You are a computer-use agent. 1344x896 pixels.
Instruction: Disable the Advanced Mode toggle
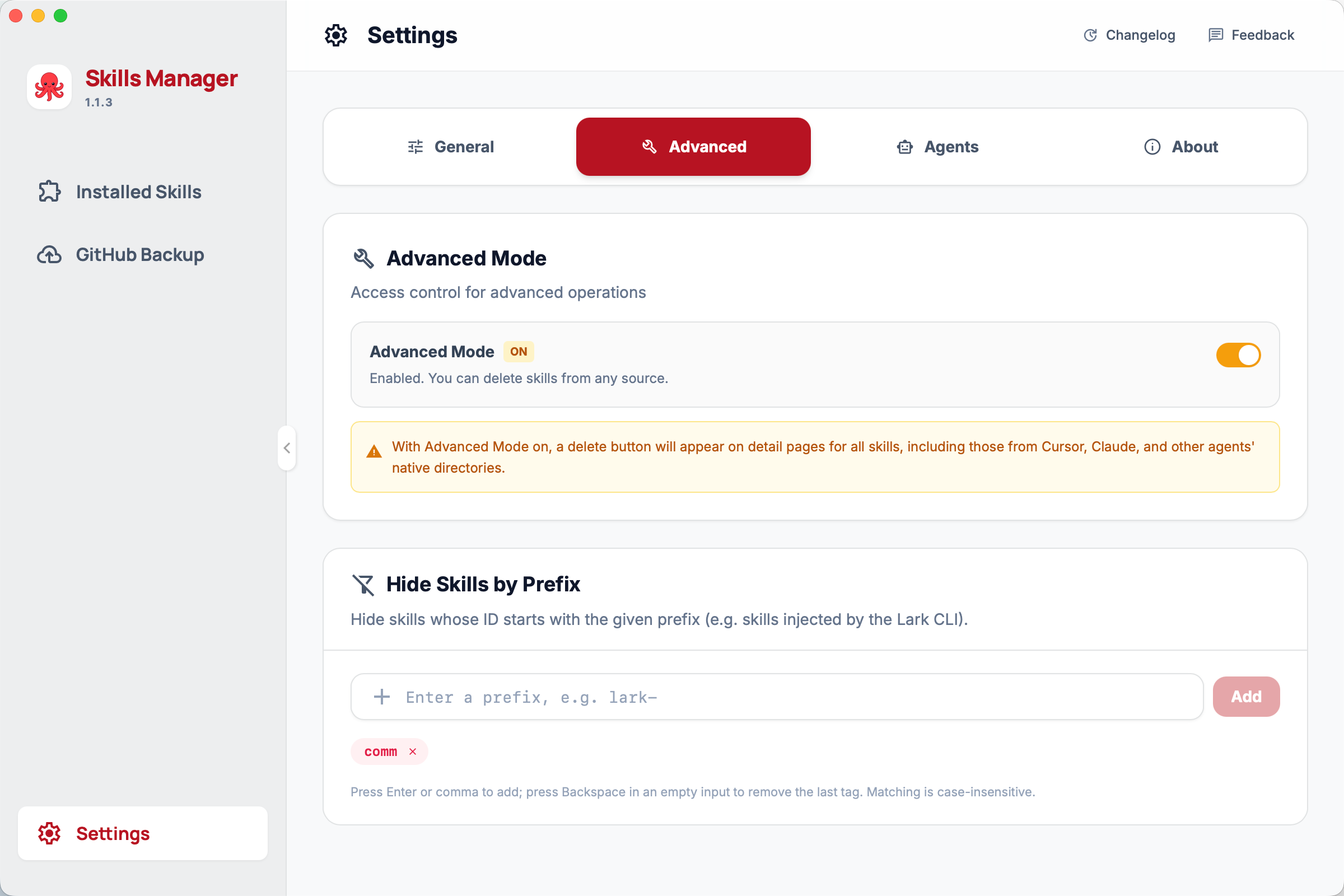(1238, 355)
